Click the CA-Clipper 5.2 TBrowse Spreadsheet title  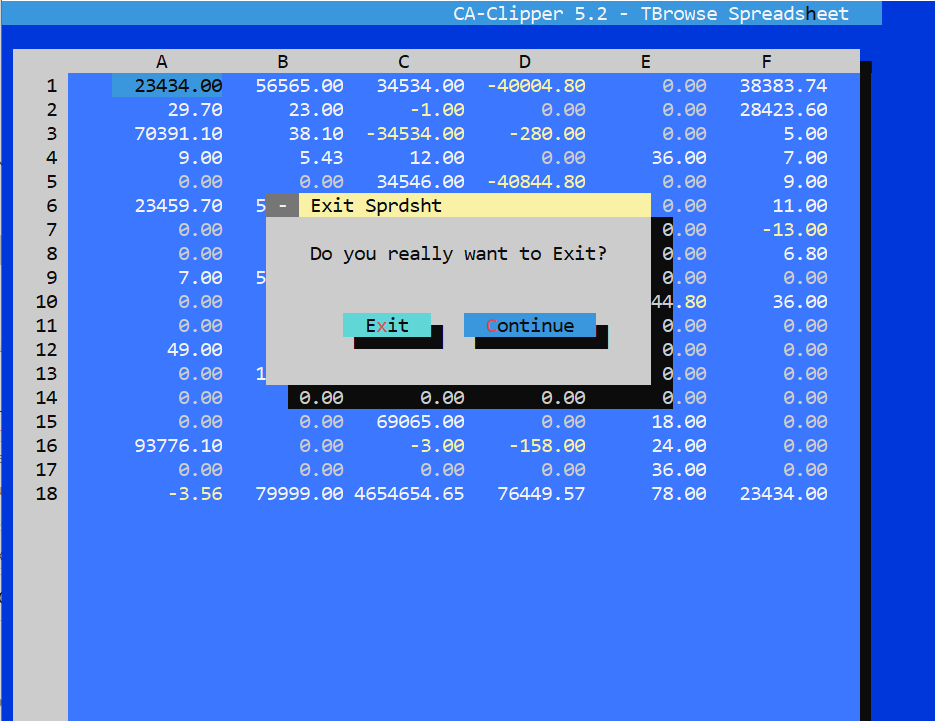click(x=651, y=14)
